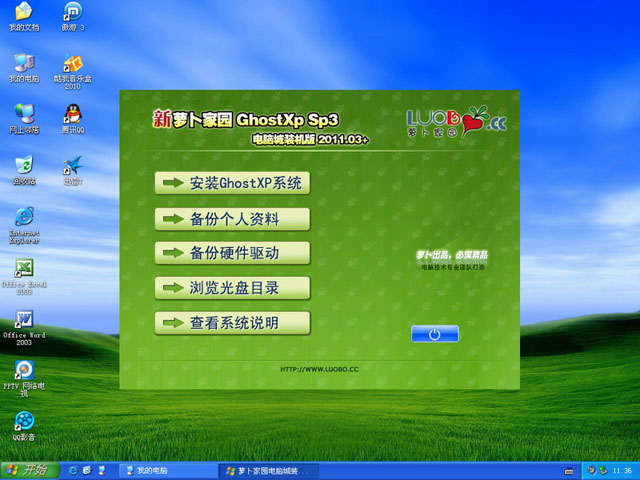
Task: Switch to 我的电脑 taskbar window
Action: pyautogui.click(x=168, y=471)
